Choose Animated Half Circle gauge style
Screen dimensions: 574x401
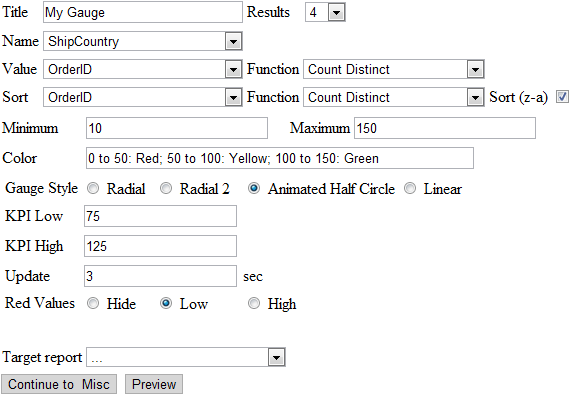pyautogui.click(x=254, y=189)
